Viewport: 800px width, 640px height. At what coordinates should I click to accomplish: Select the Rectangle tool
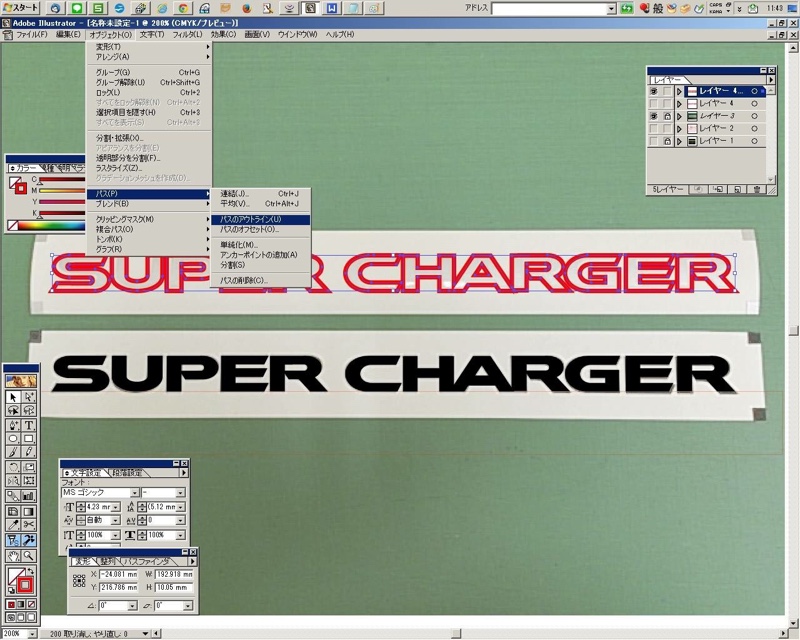click(29, 438)
